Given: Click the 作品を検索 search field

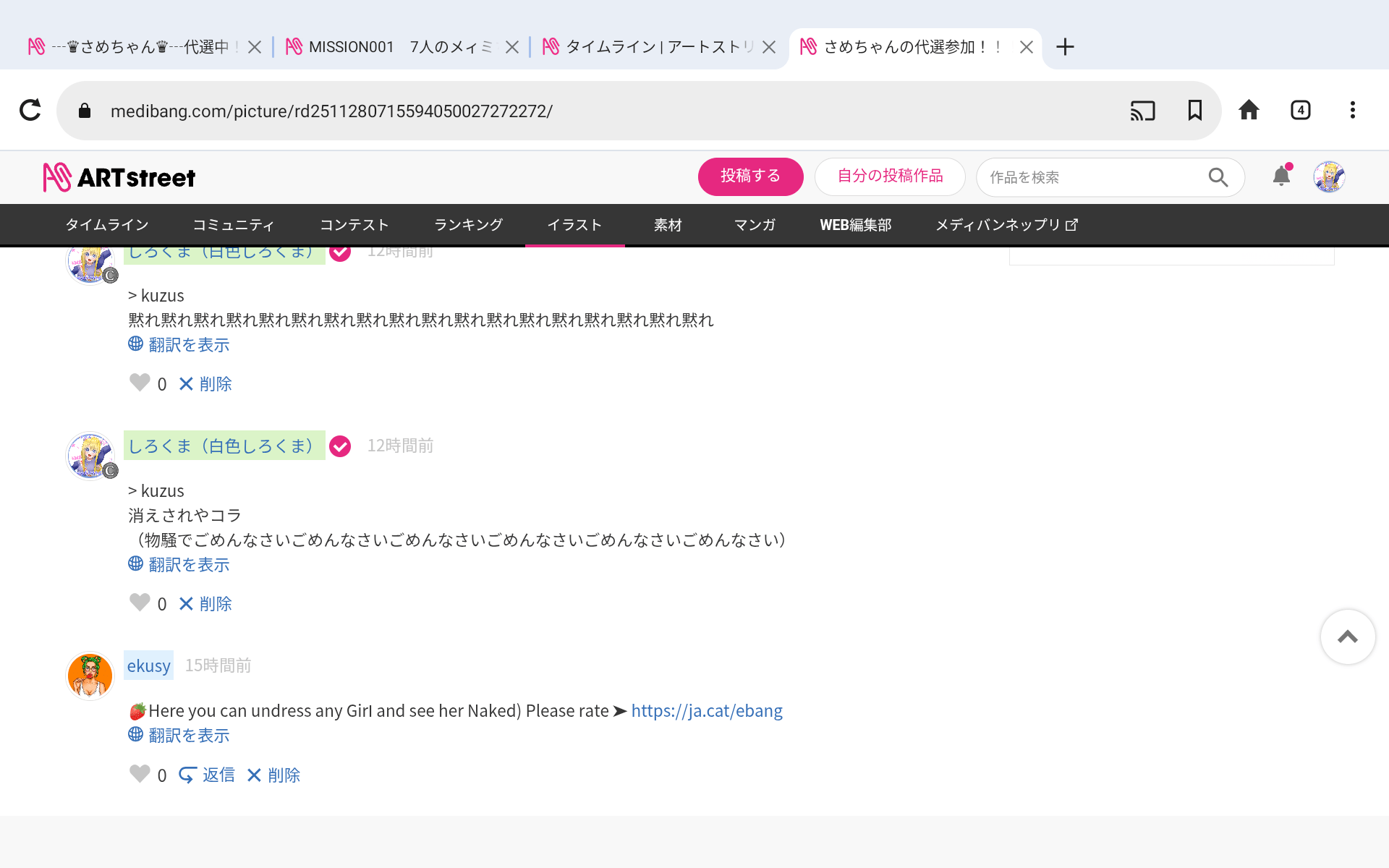Looking at the screenshot, I should point(1085,177).
